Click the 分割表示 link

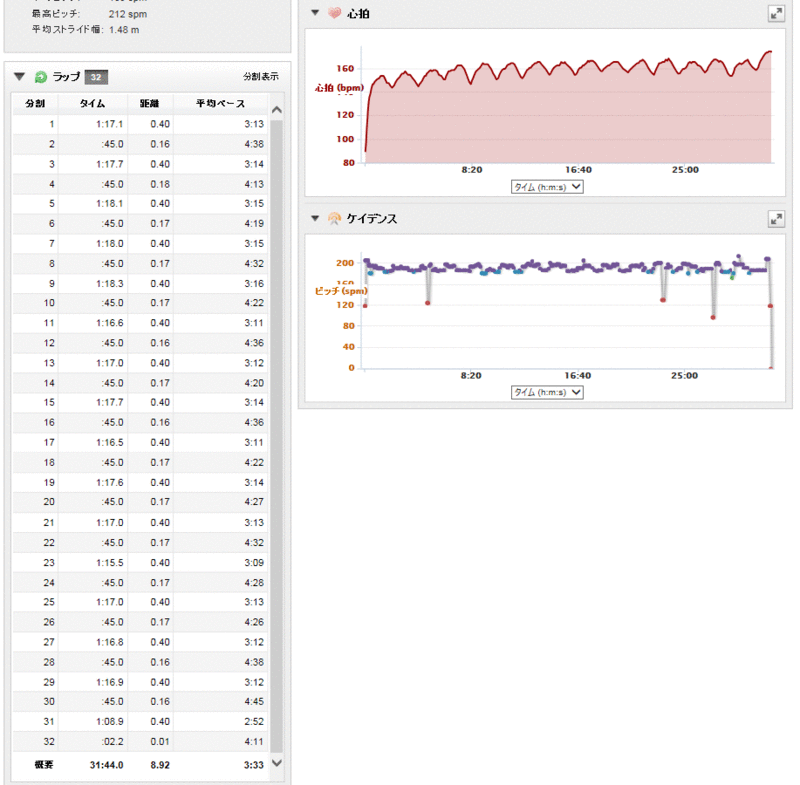coord(260,77)
